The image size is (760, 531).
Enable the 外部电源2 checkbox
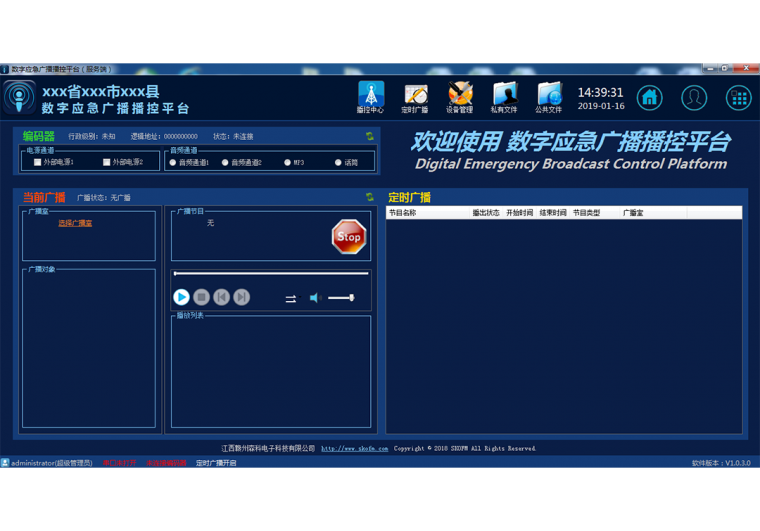tap(107, 162)
